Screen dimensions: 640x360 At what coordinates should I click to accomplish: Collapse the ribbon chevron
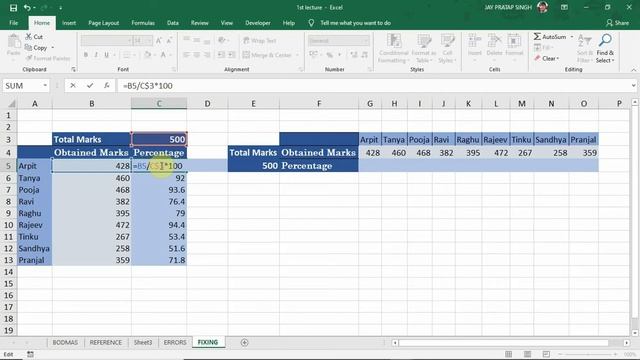(x=633, y=70)
